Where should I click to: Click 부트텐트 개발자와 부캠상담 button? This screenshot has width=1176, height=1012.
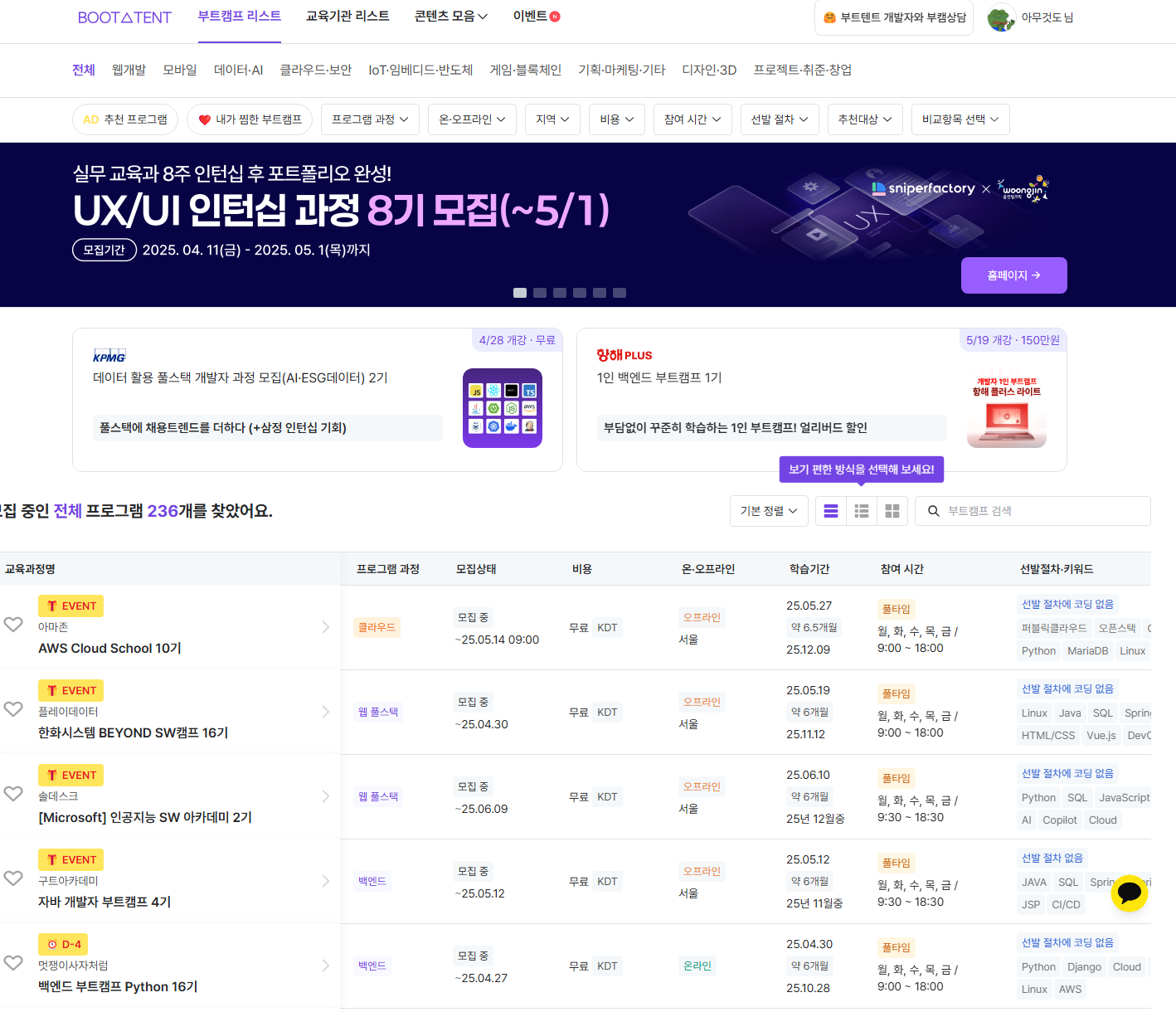click(893, 17)
